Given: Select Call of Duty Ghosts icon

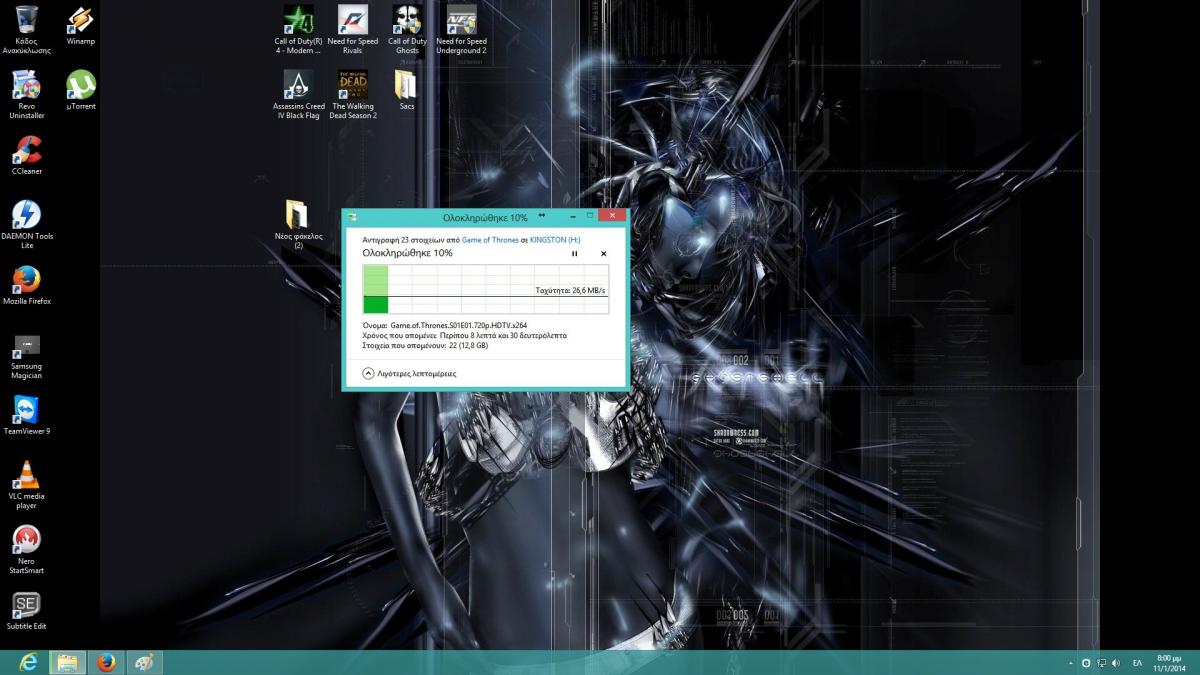Looking at the screenshot, I should tap(407, 30).
